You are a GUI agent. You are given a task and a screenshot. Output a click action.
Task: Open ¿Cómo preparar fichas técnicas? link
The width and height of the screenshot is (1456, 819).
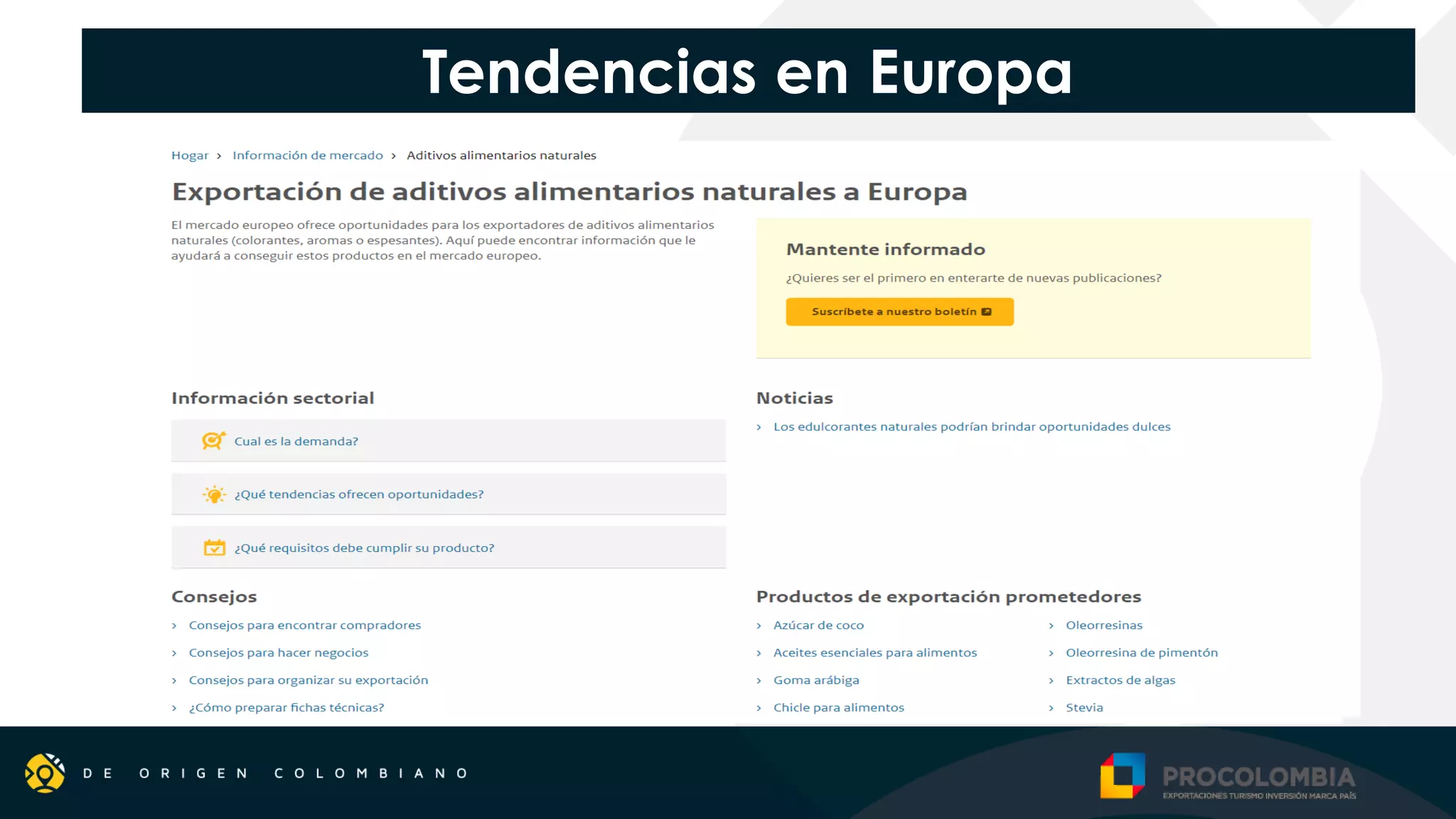(x=287, y=707)
